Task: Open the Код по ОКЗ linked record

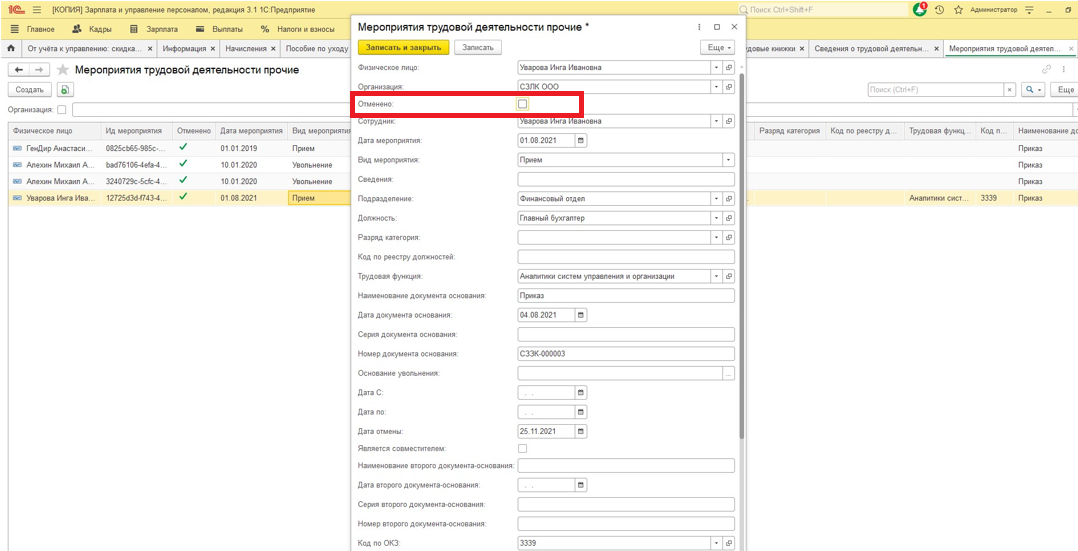Action: click(729, 543)
